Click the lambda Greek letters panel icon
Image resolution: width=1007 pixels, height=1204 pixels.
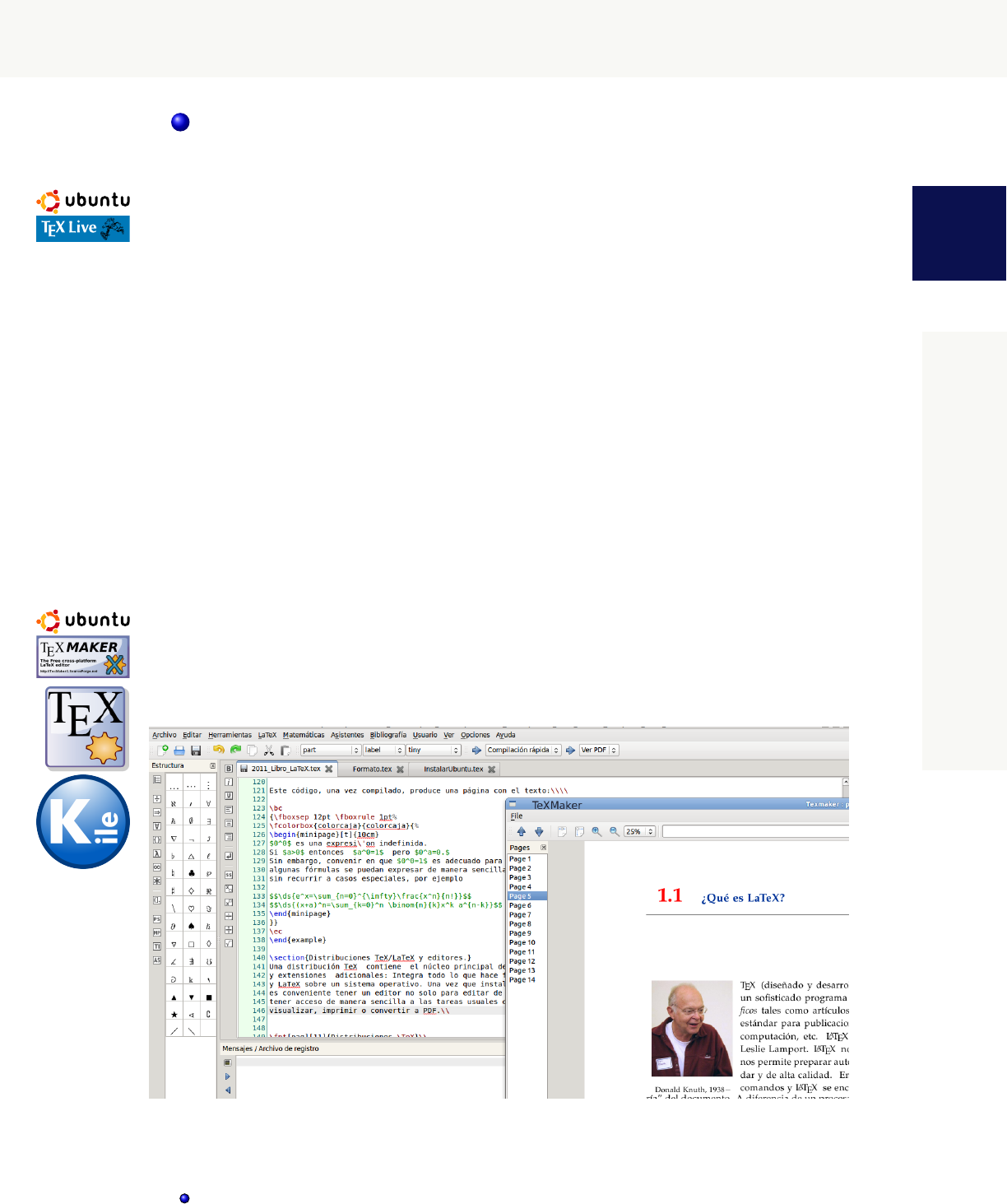pos(157,853)
